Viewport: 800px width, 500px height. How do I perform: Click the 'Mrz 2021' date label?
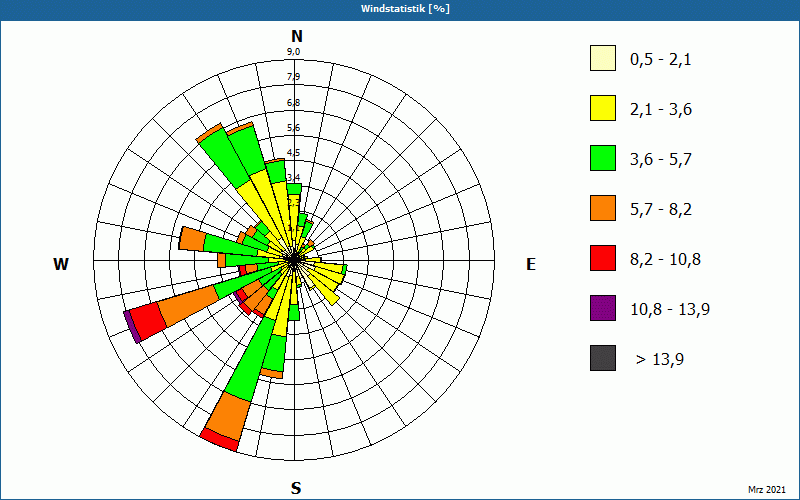coord(767,490)
